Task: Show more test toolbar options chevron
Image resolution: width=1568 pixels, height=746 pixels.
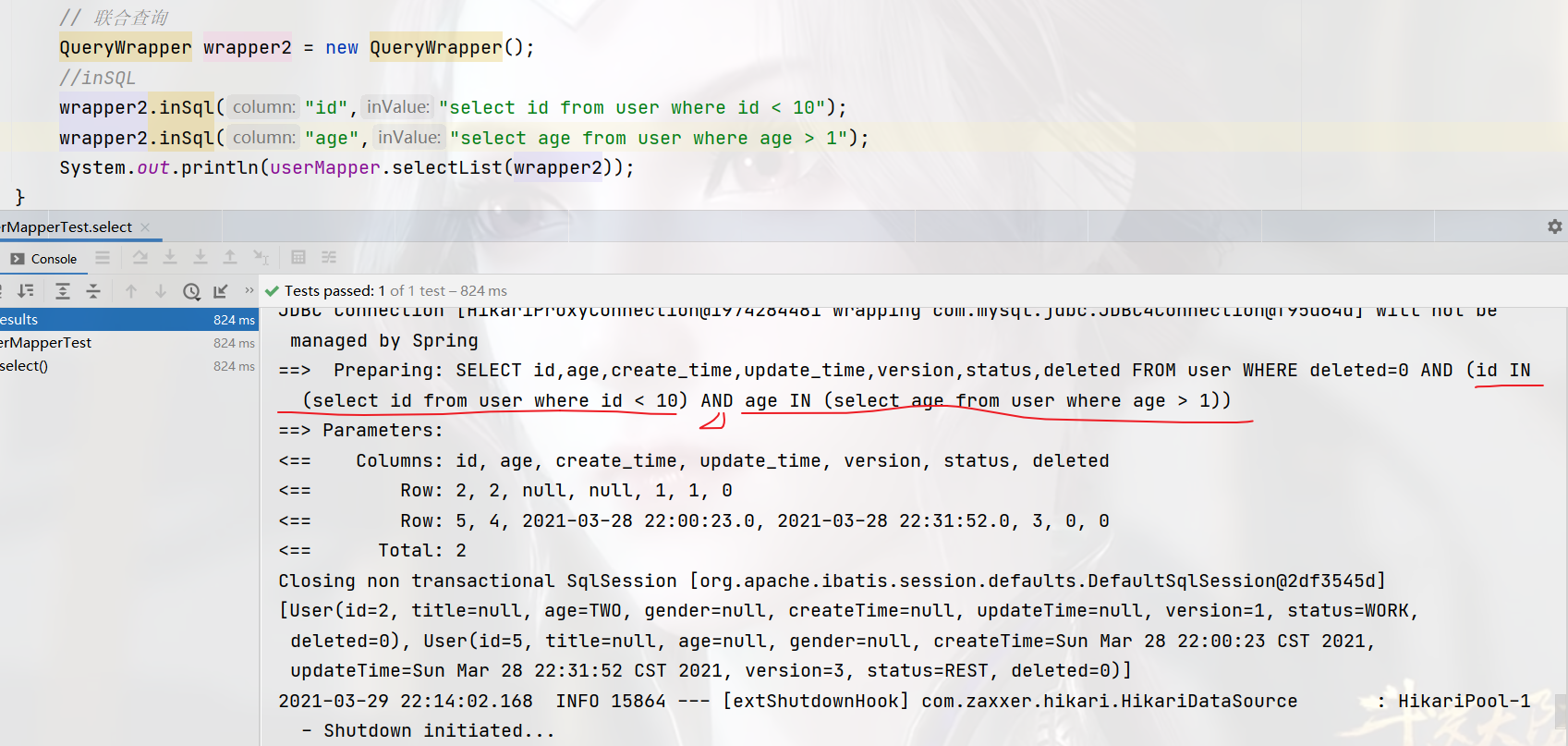Action: click(x=249, y=290)
